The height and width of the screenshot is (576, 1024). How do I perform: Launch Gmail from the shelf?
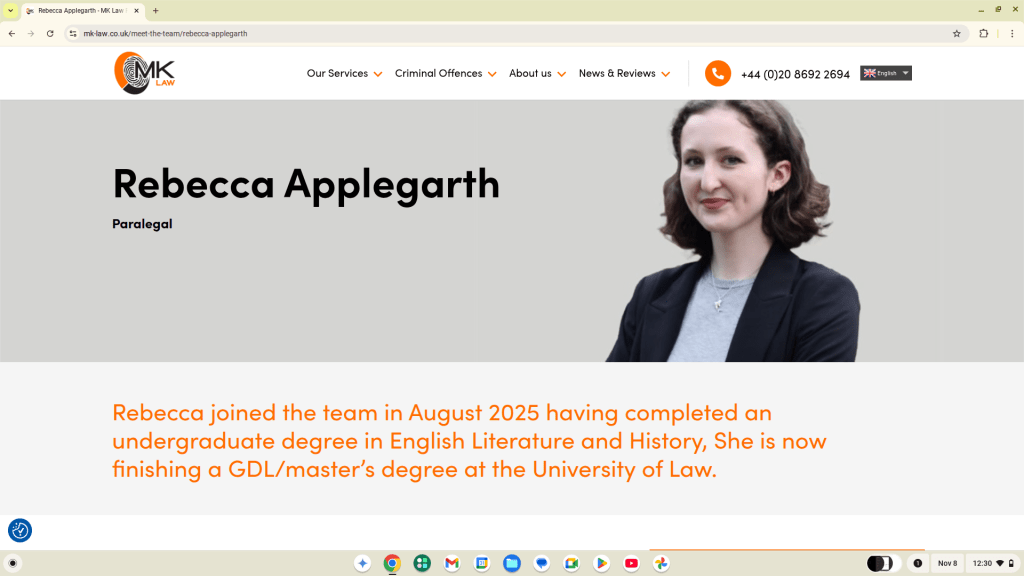pyautogui.click(x=452, y=563)
